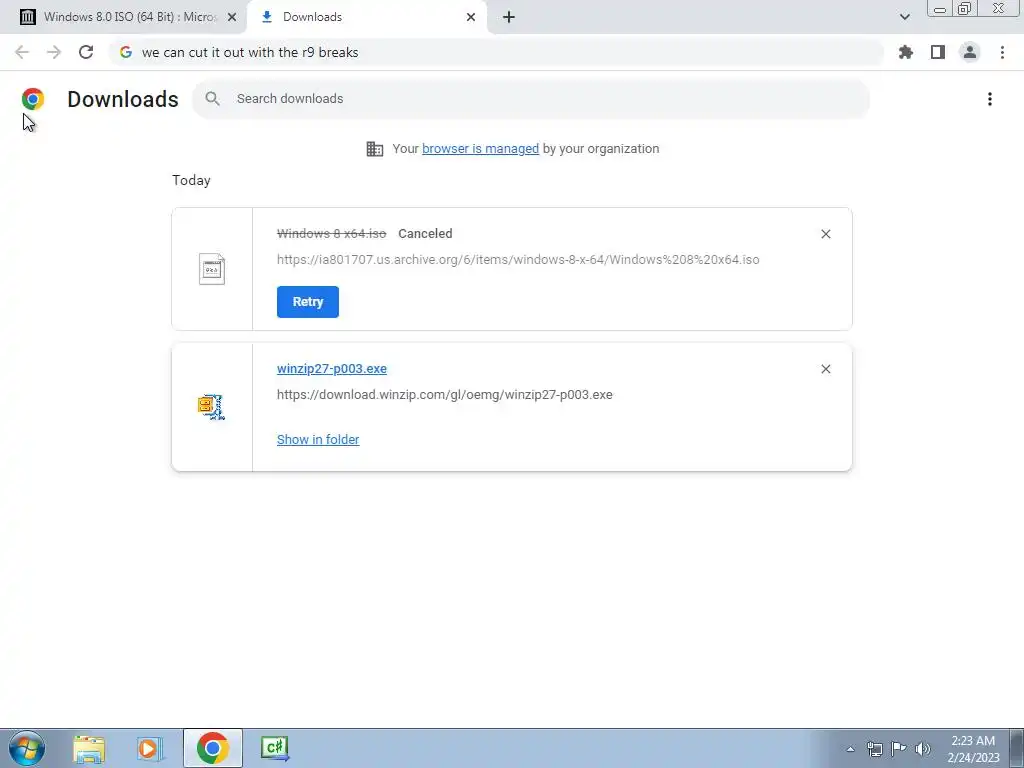Open the tab search chevron
Image resolution: width=1024 pixels, height=768 pixels.
pyautogui.click(x=904, y=17)
